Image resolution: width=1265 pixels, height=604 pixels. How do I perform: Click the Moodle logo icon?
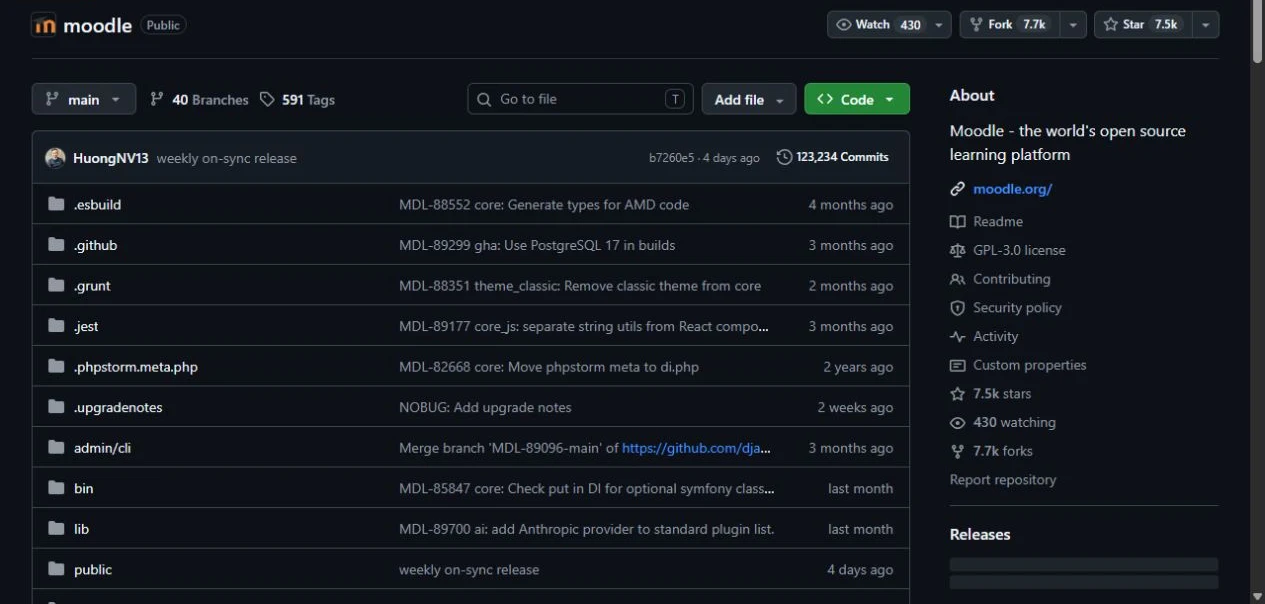coord(44,25)
